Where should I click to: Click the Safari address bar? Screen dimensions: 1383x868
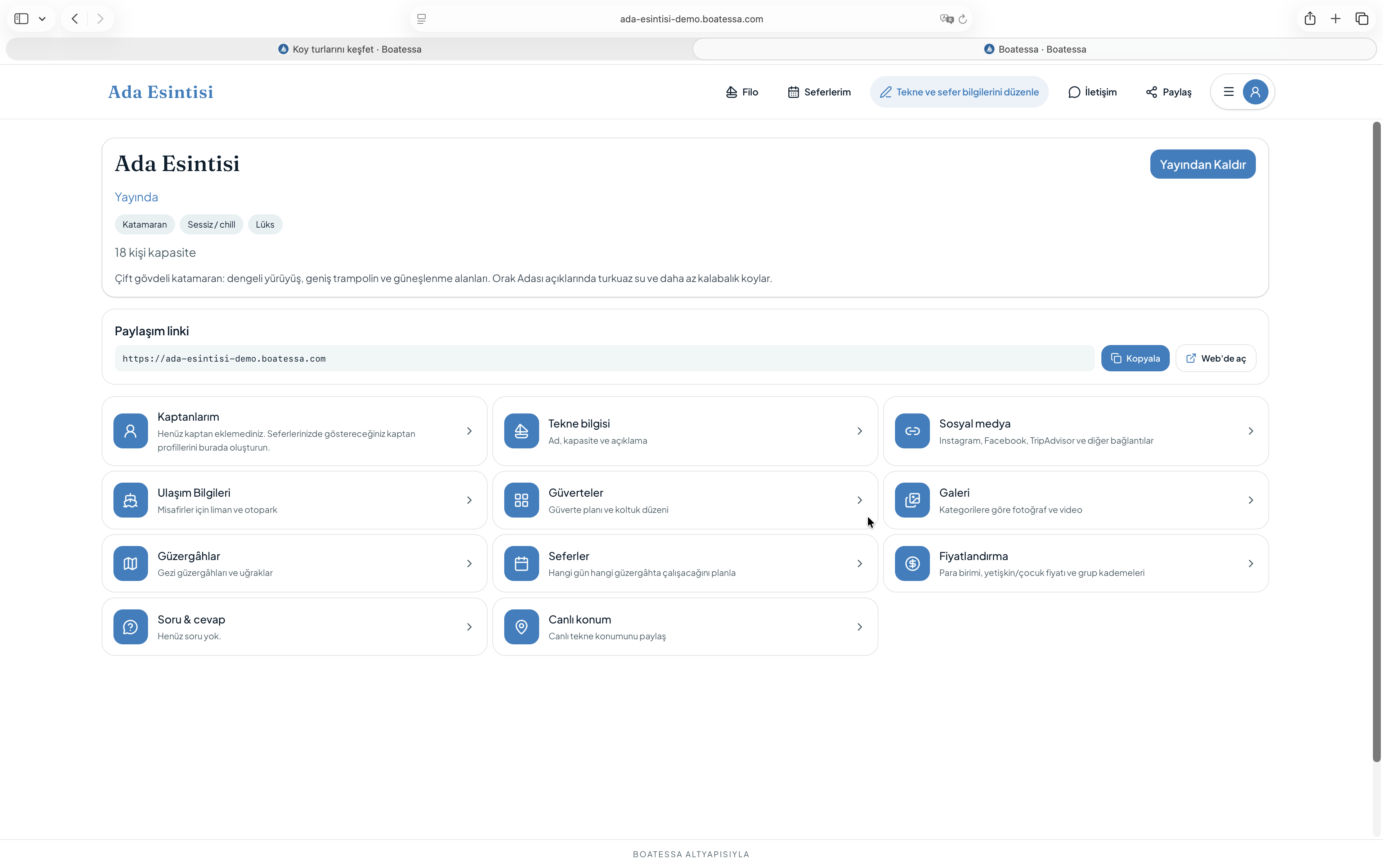pos(691,19)
